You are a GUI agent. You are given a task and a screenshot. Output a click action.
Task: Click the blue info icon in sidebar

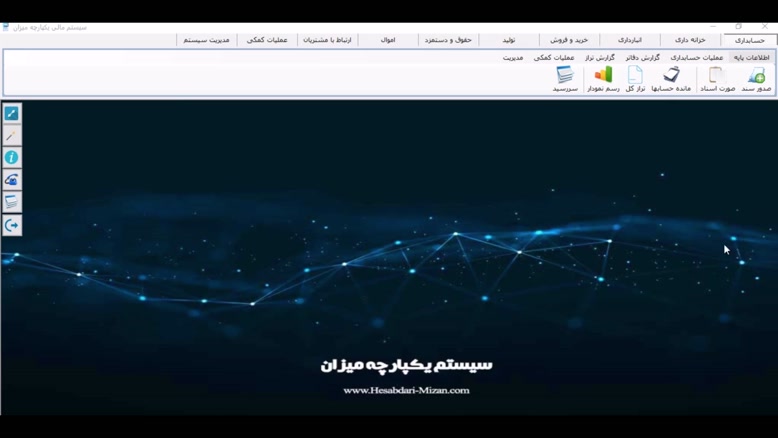click(x=12, y=158)
